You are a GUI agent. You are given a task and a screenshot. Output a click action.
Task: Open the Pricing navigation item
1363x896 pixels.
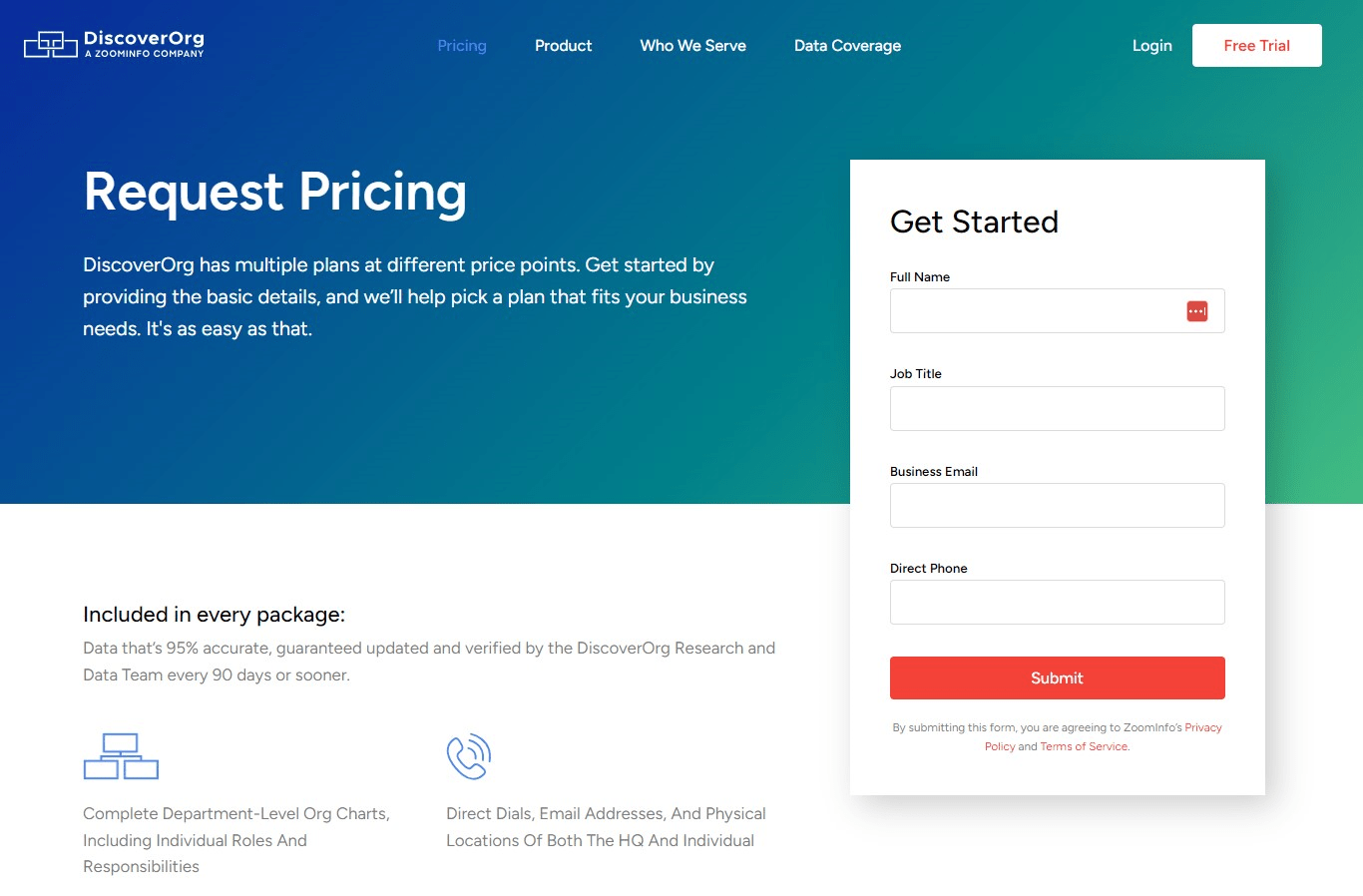(x=461, y=45)
